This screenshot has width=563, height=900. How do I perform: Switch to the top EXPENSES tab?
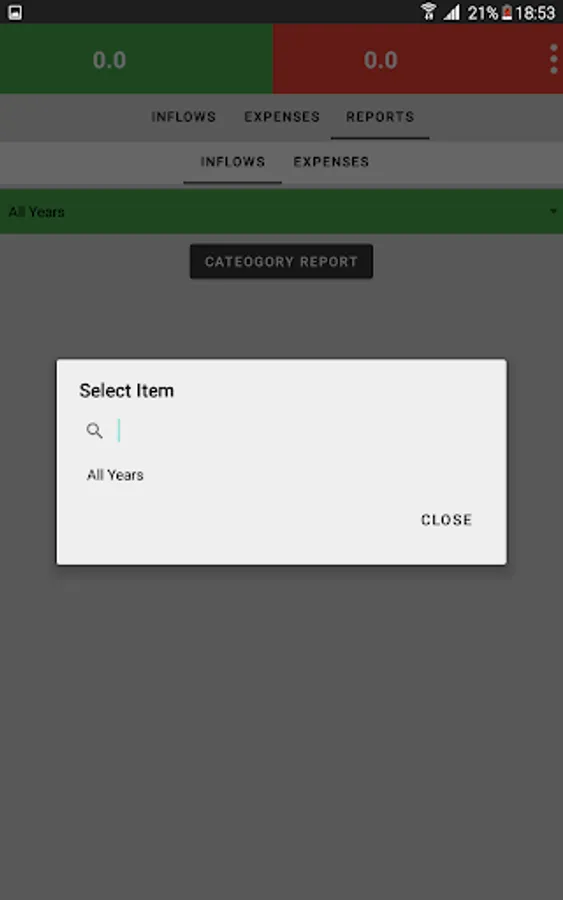pyautogui.click(x=282, y=117)
